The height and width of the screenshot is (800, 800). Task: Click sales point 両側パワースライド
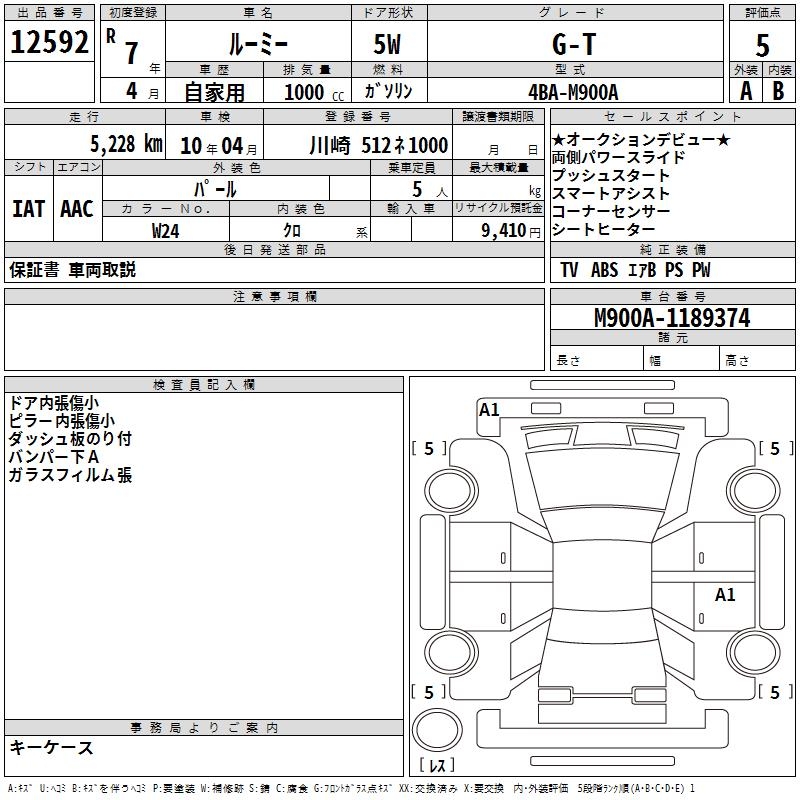618,157
